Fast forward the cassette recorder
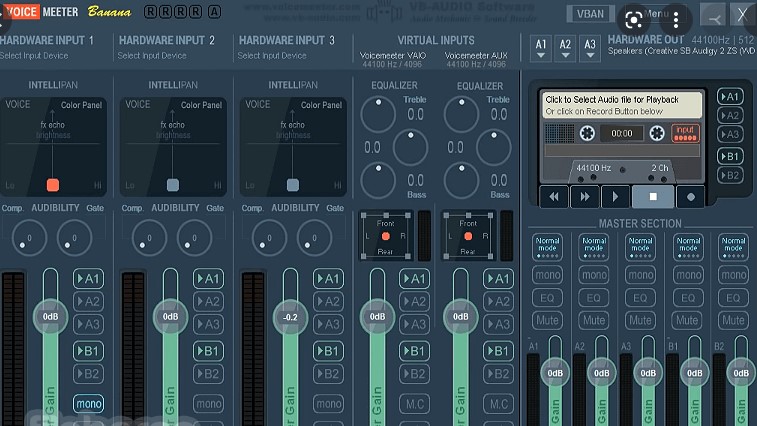The height and width of the screenshot is (426, 757). pos(584,197)
